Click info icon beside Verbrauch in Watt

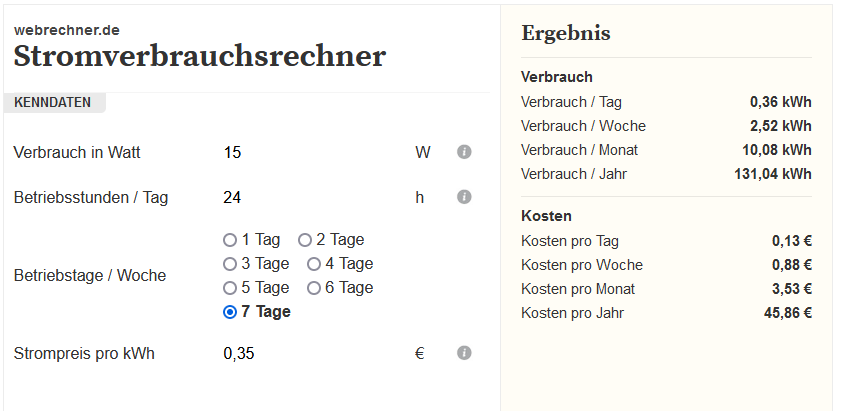click(x=464, y=152)
